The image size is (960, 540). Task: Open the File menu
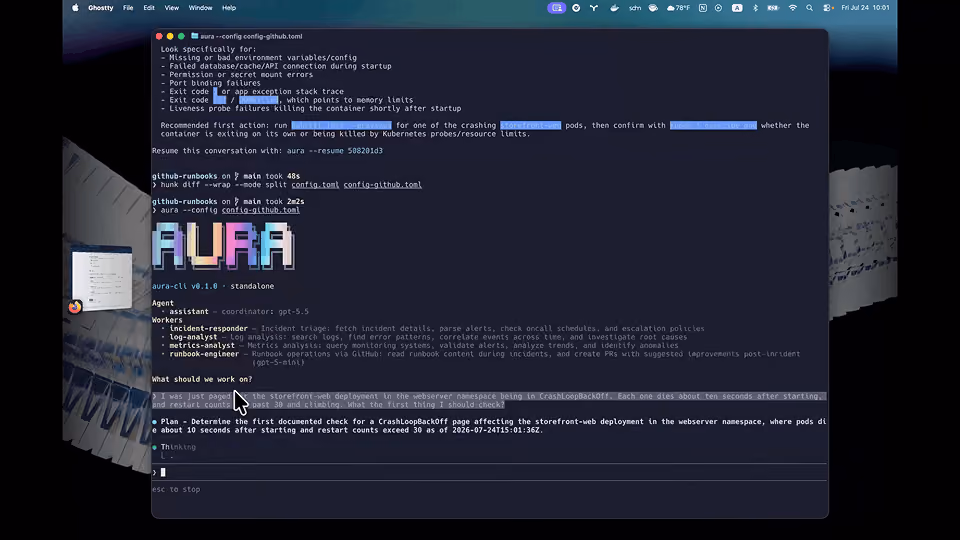[128, 8]
